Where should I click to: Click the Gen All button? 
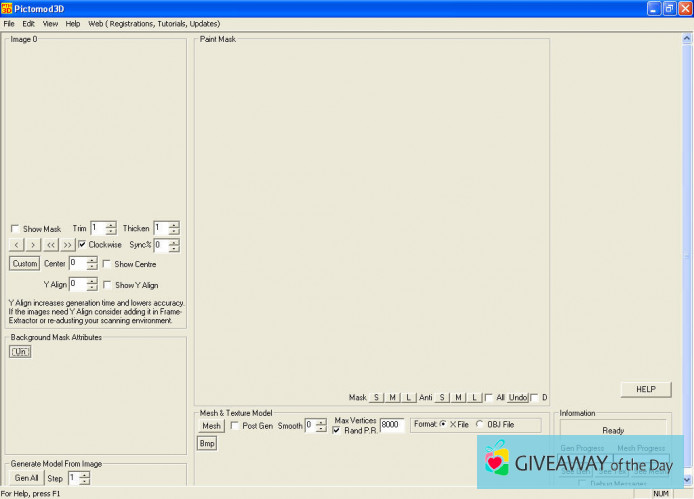click(26, 479)
